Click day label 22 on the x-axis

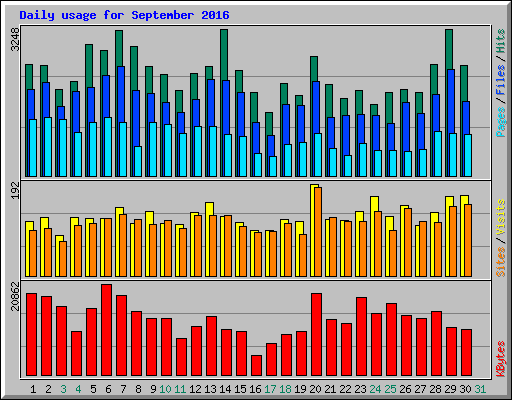tap(345, 389)
